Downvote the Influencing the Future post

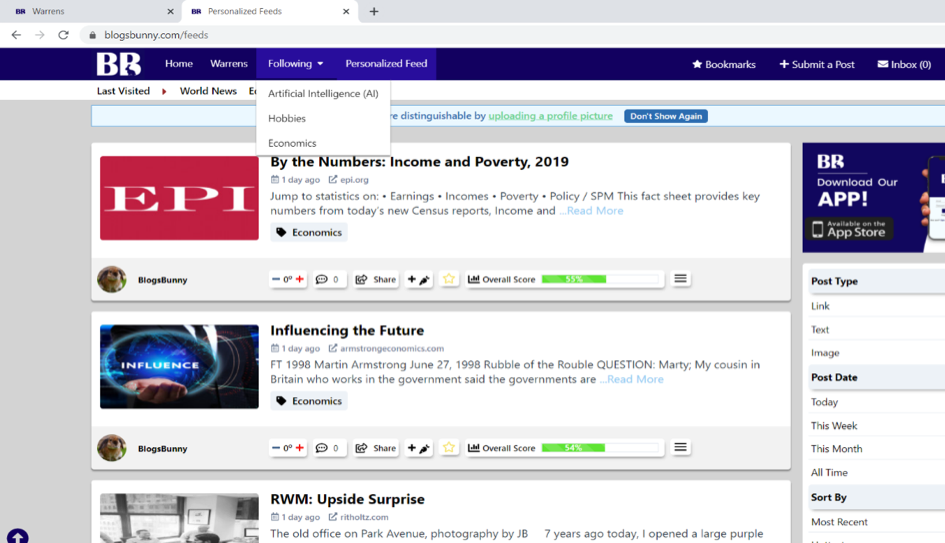tap(276, 448)
